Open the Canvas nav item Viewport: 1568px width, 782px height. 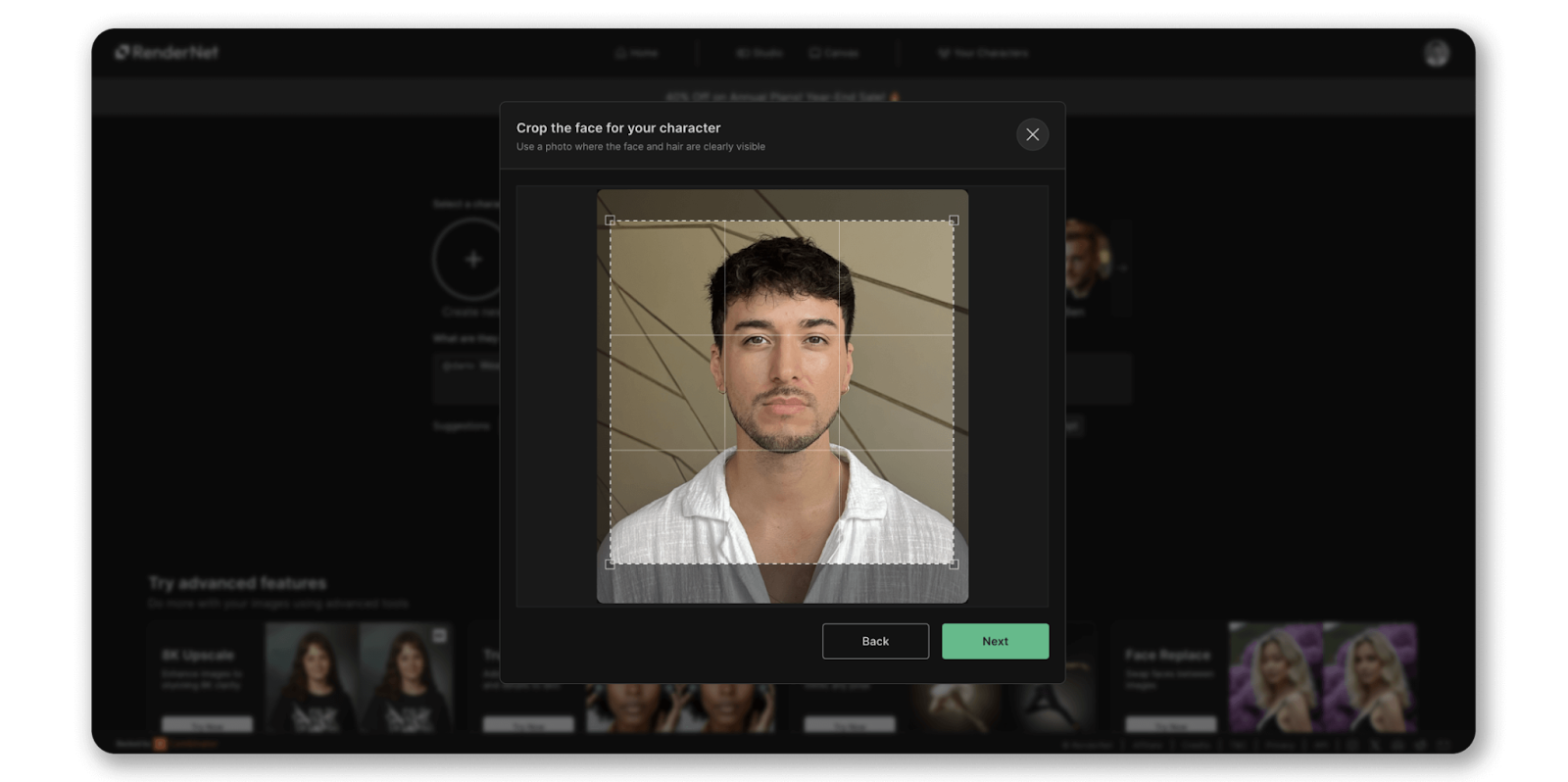pos(834,53)
